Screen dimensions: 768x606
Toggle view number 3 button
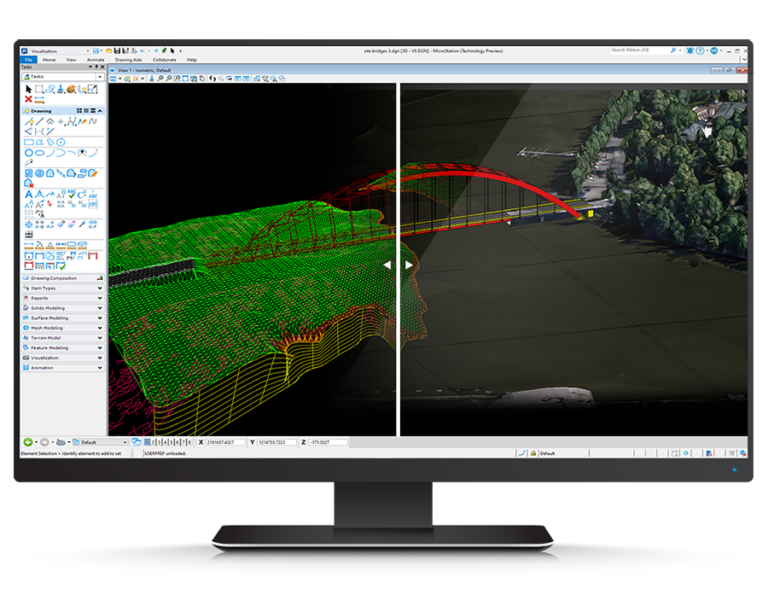click(159, 442)
